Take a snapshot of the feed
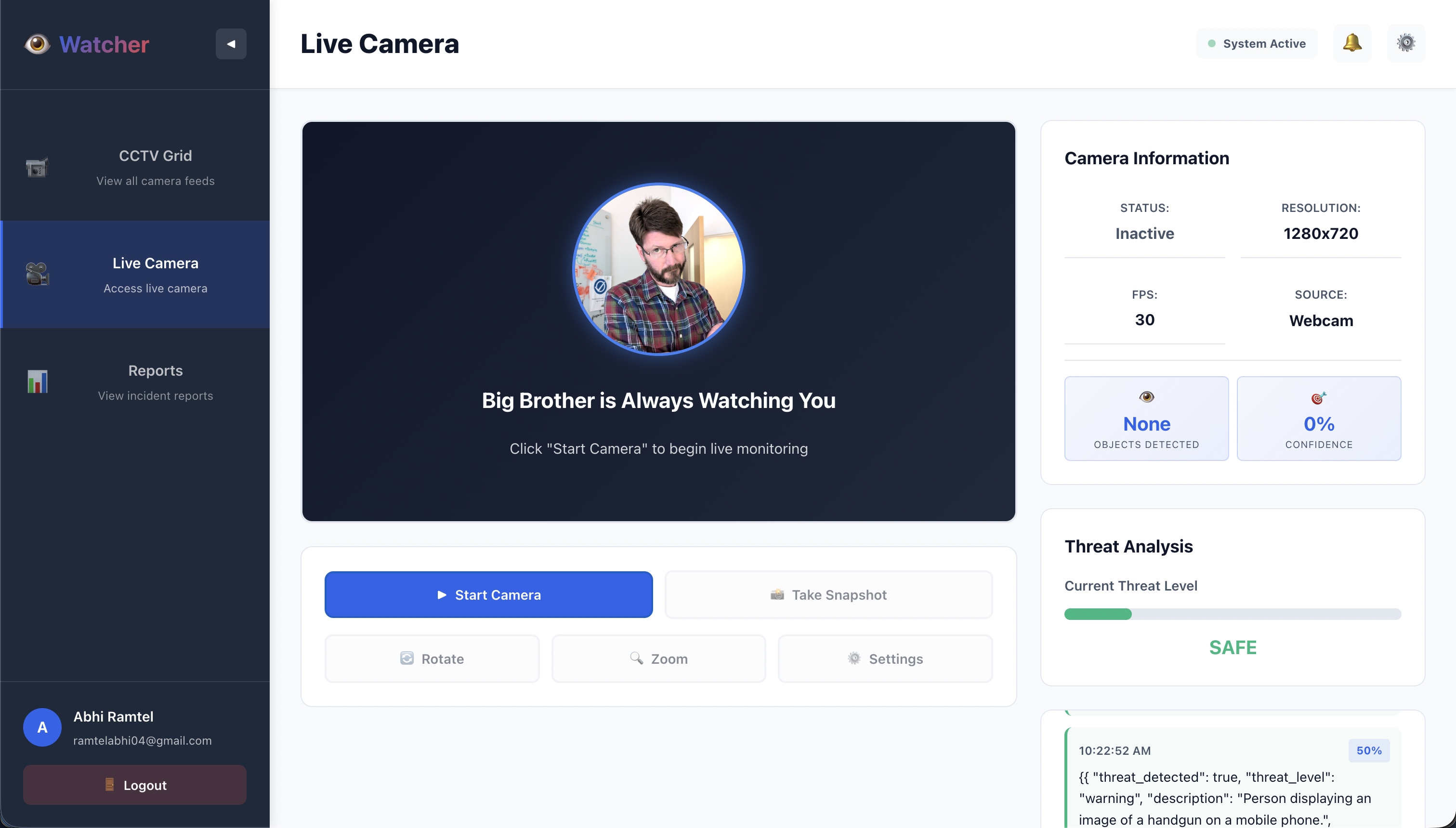Viewport: 1456px width, 828px height. tap(828, 595)
